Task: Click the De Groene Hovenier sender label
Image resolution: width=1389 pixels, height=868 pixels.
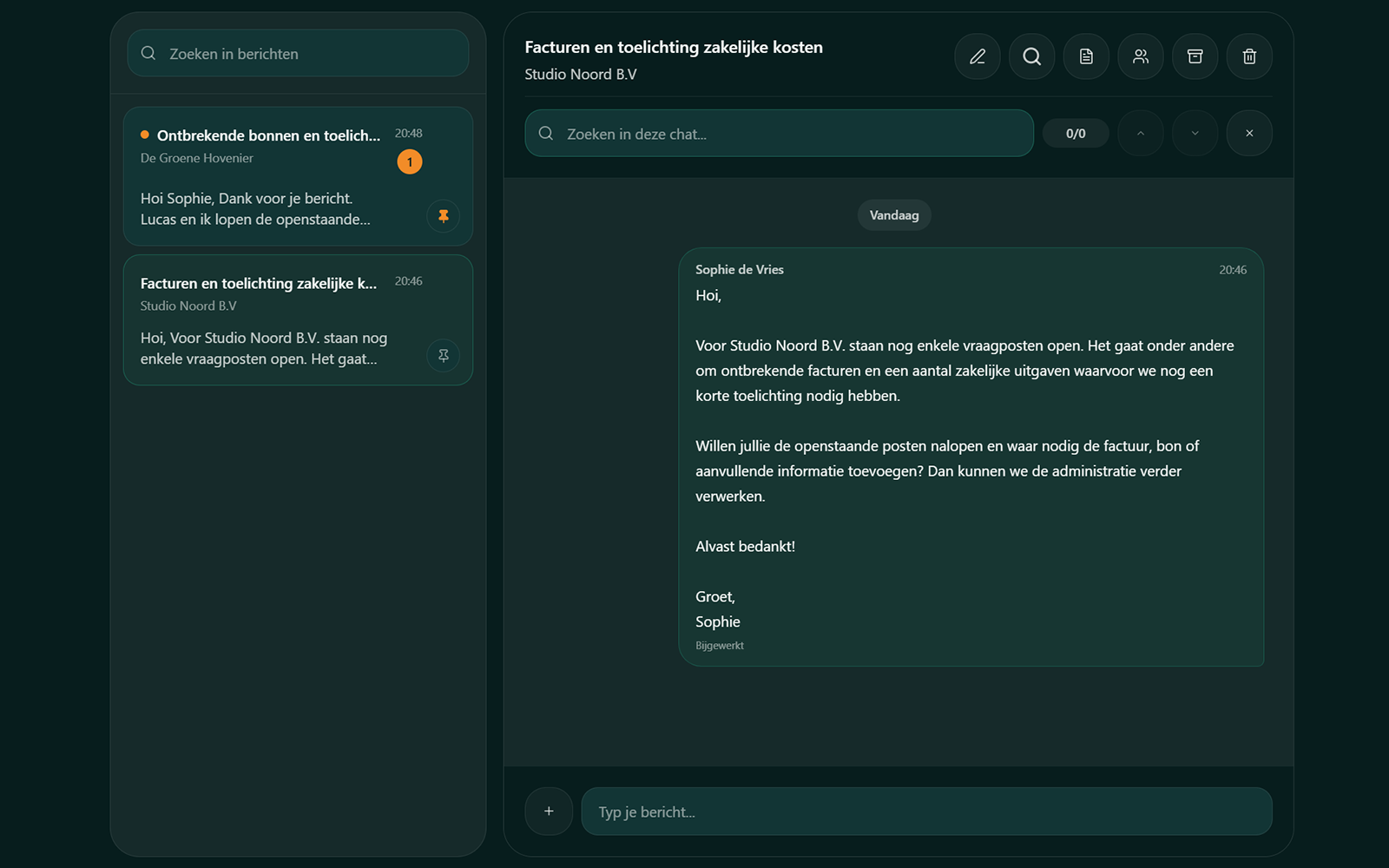Action: pos(197,158)
